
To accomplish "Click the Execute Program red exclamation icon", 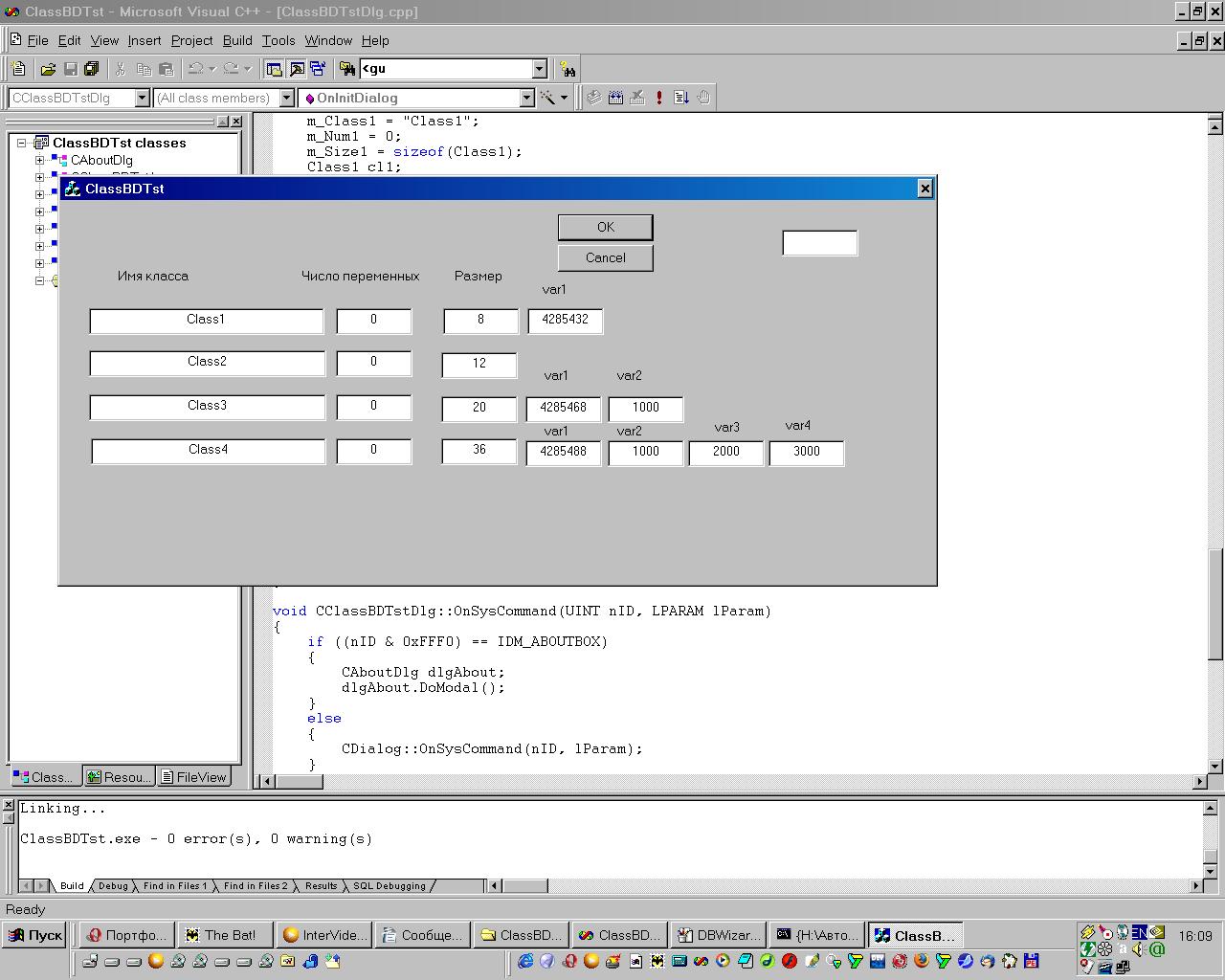I will pyautogui.click(x=659, y=98).
